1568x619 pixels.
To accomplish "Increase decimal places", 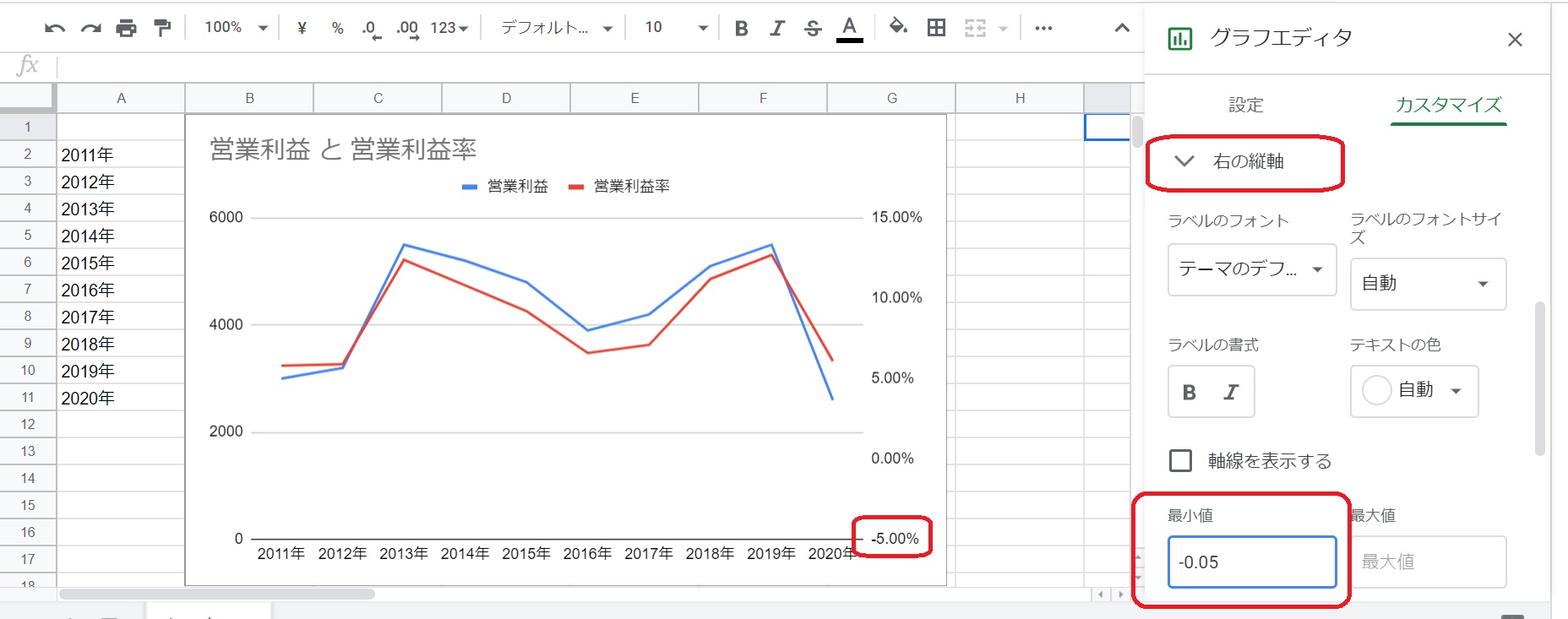I will click(x=407, y=29).
